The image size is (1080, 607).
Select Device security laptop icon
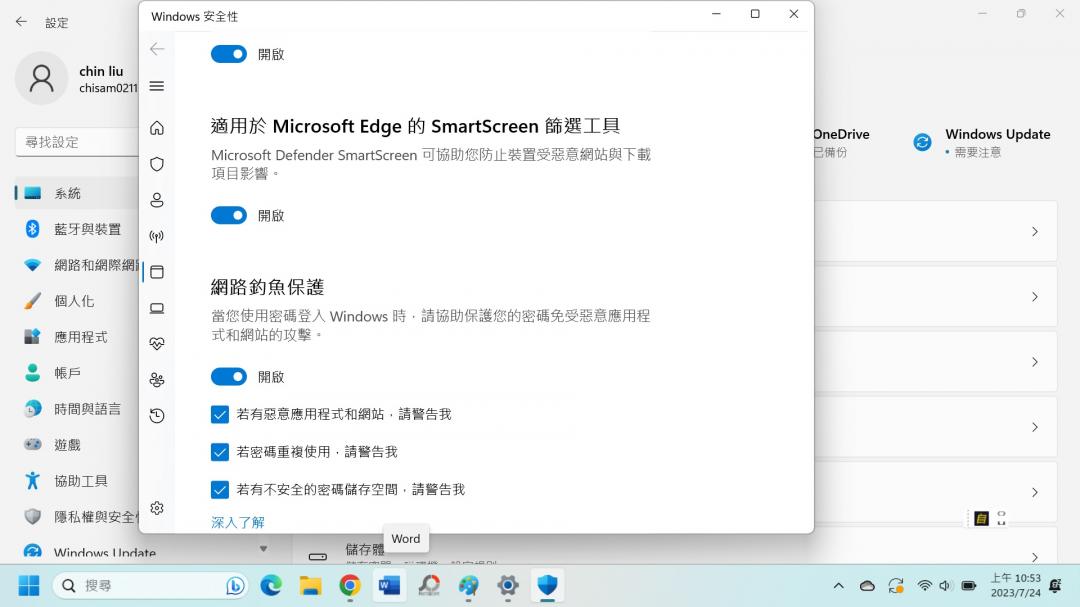(156, 308)
